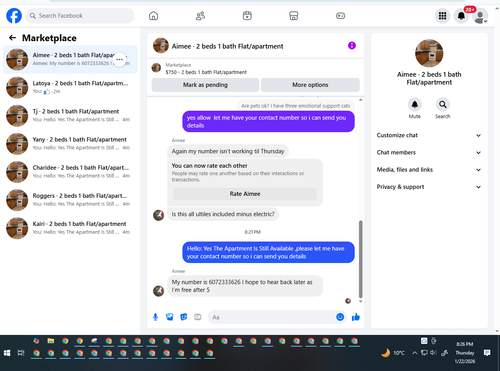Open the Windows Start button

7,353
